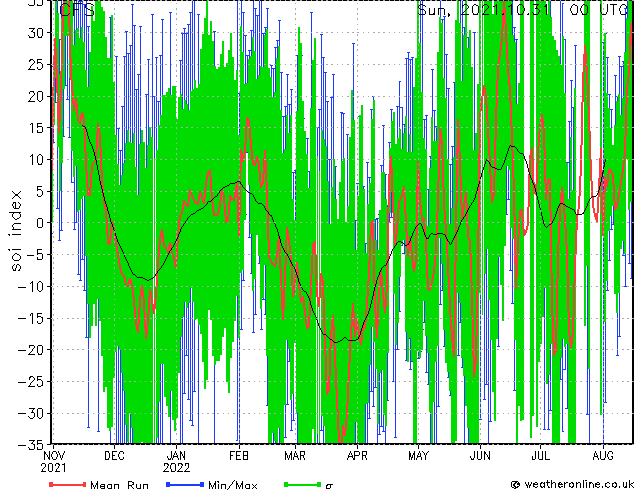Viewport: 634px width, 490px height.
Task: Click the 'Min/Max' legend label
Action: 232,485
